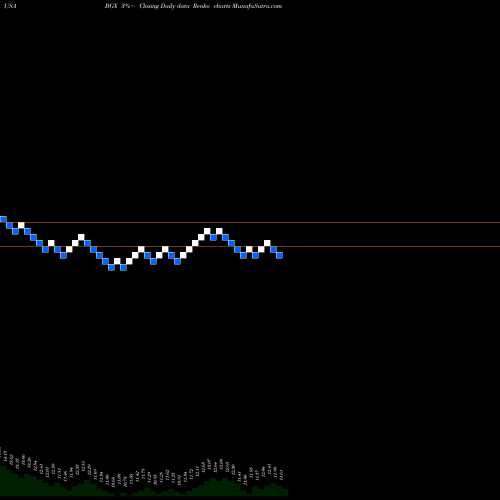Click the first blue Renko brick at far left
This screenshot has width=500, height=500.
[3, 219]
